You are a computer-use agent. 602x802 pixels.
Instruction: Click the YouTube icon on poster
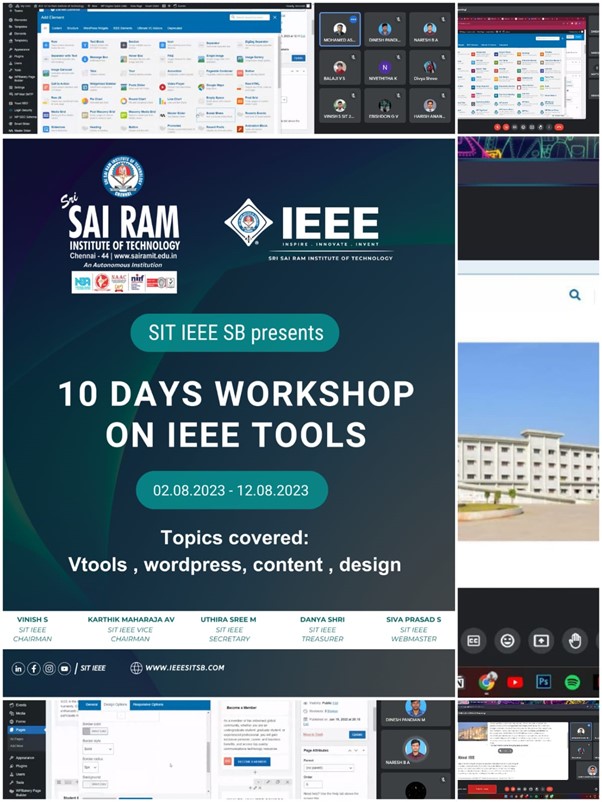tap(64, 668)
